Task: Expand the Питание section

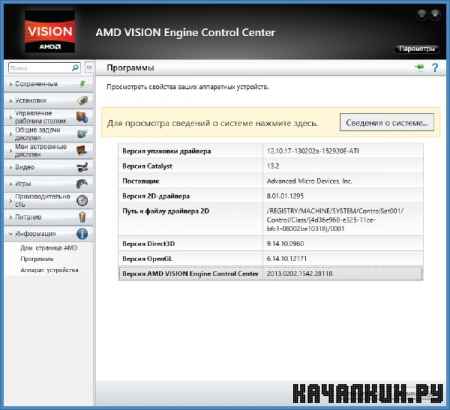Action: 11,217
